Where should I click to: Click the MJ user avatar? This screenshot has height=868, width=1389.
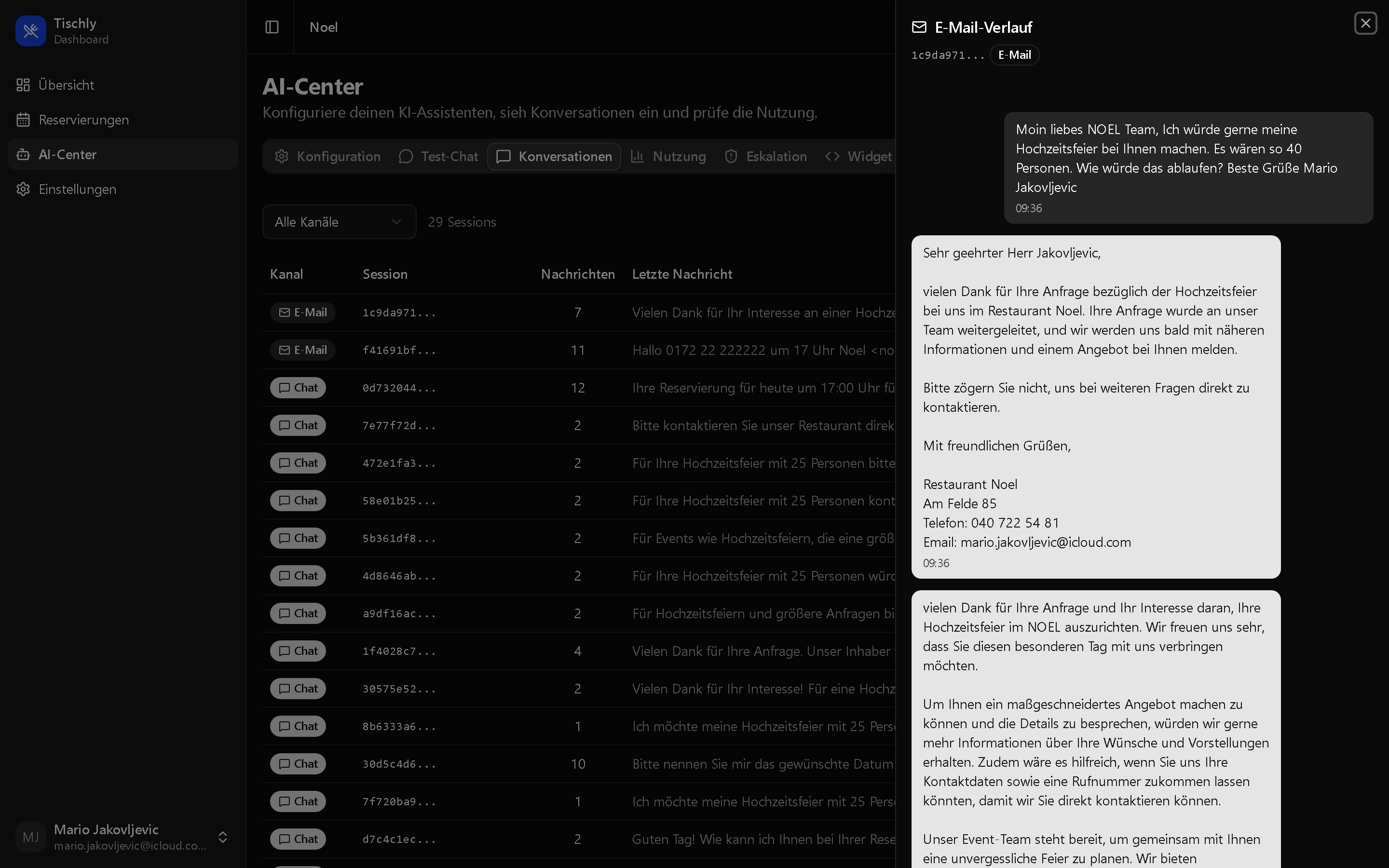pos(31,837)
